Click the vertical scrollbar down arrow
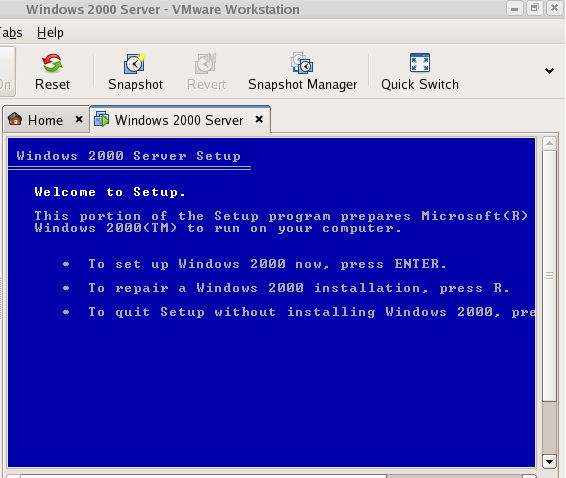Image resolution: width=566 pixels, height=478 pixels. tap(549, 461)
